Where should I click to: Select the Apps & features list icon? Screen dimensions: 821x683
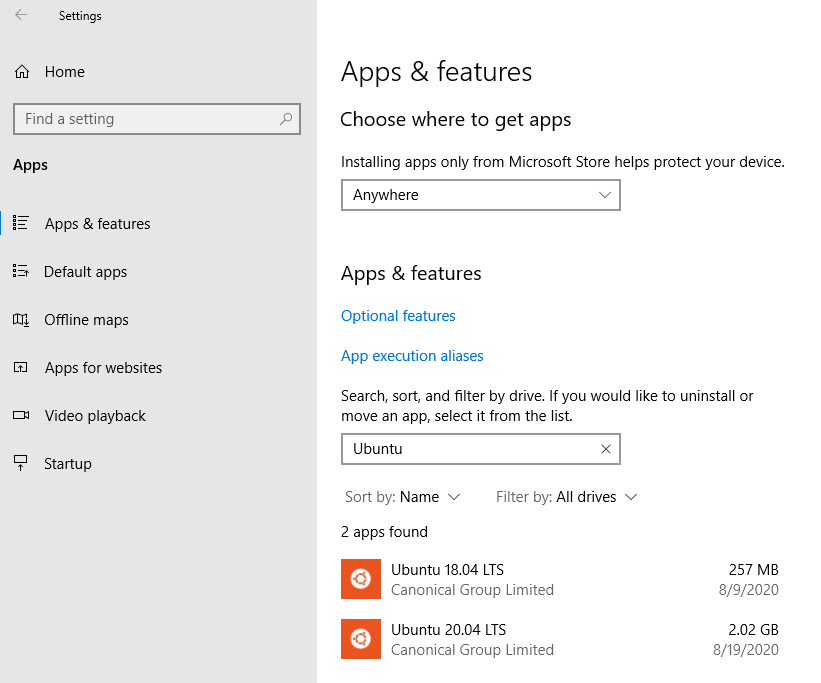[x=21, y=223]
